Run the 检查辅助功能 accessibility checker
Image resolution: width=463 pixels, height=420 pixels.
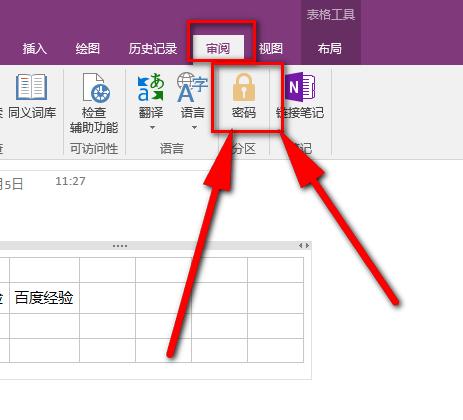point(94,103)
